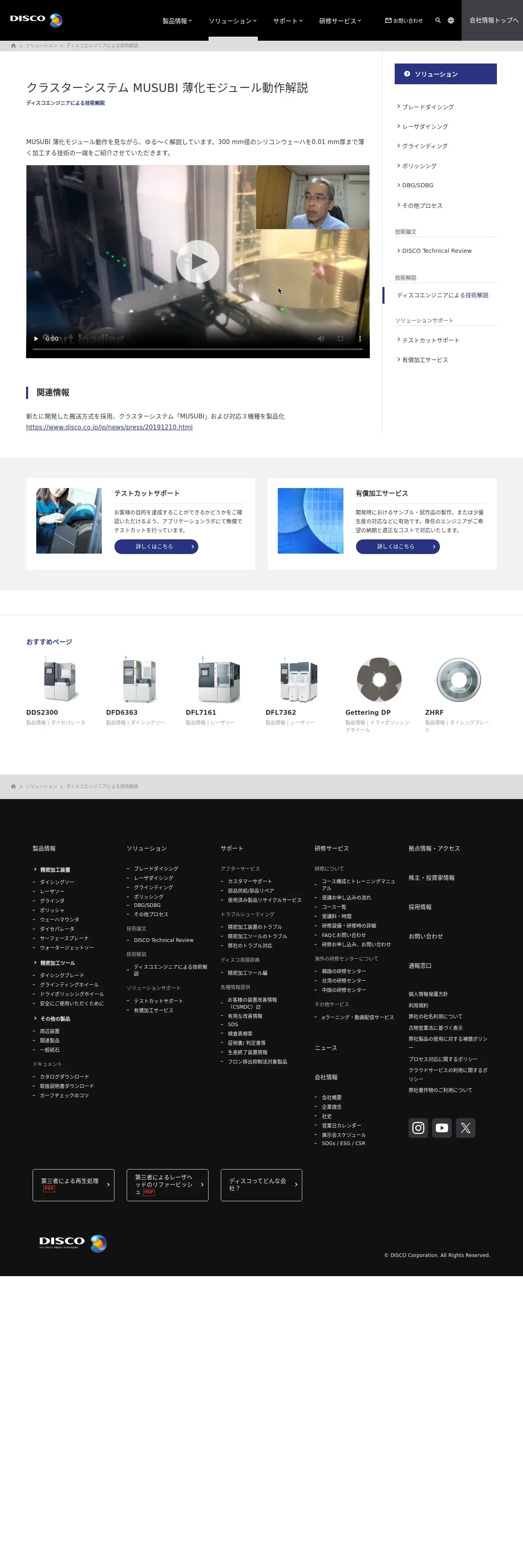Enter fullscreen via video fullscreen icon
523x1568 pixels.
tap(341, 338)
